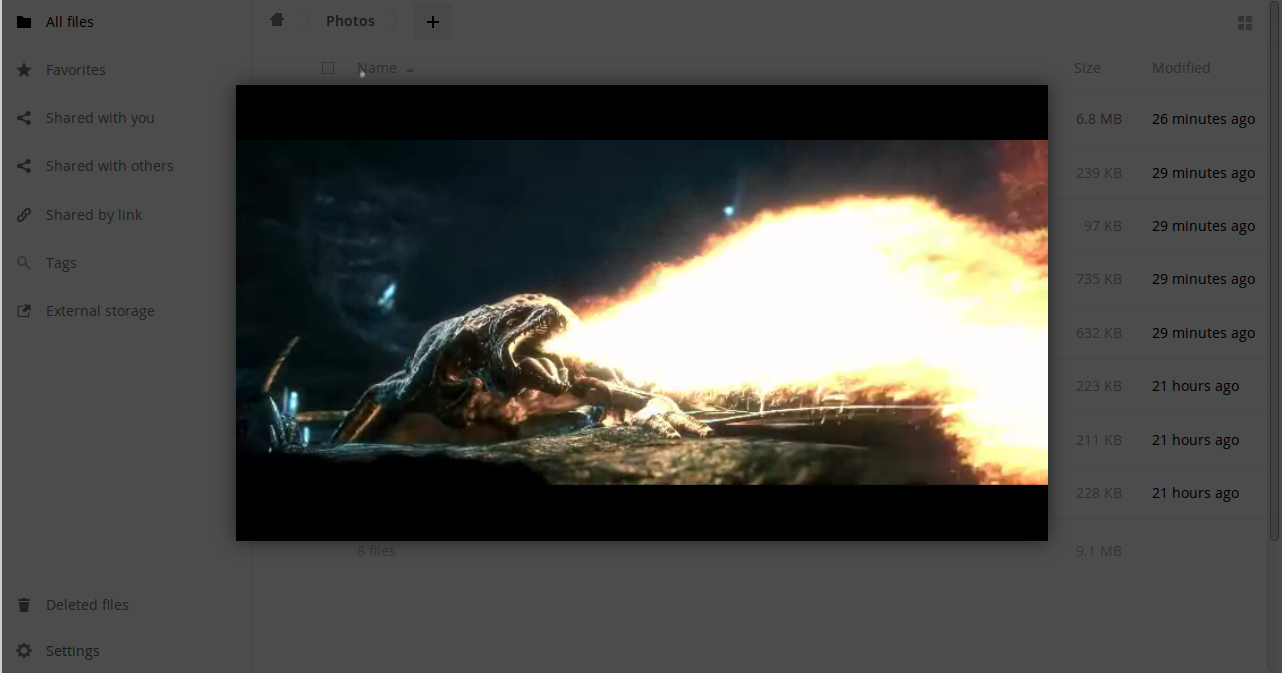Select the Favorites sidebar label
Screen dimensions: 1282x673
[76, 70]
